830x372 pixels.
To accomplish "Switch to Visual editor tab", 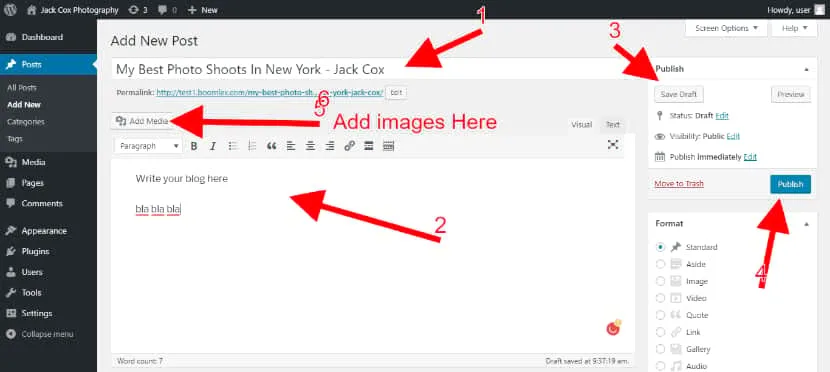I will (x=581, y=125).
